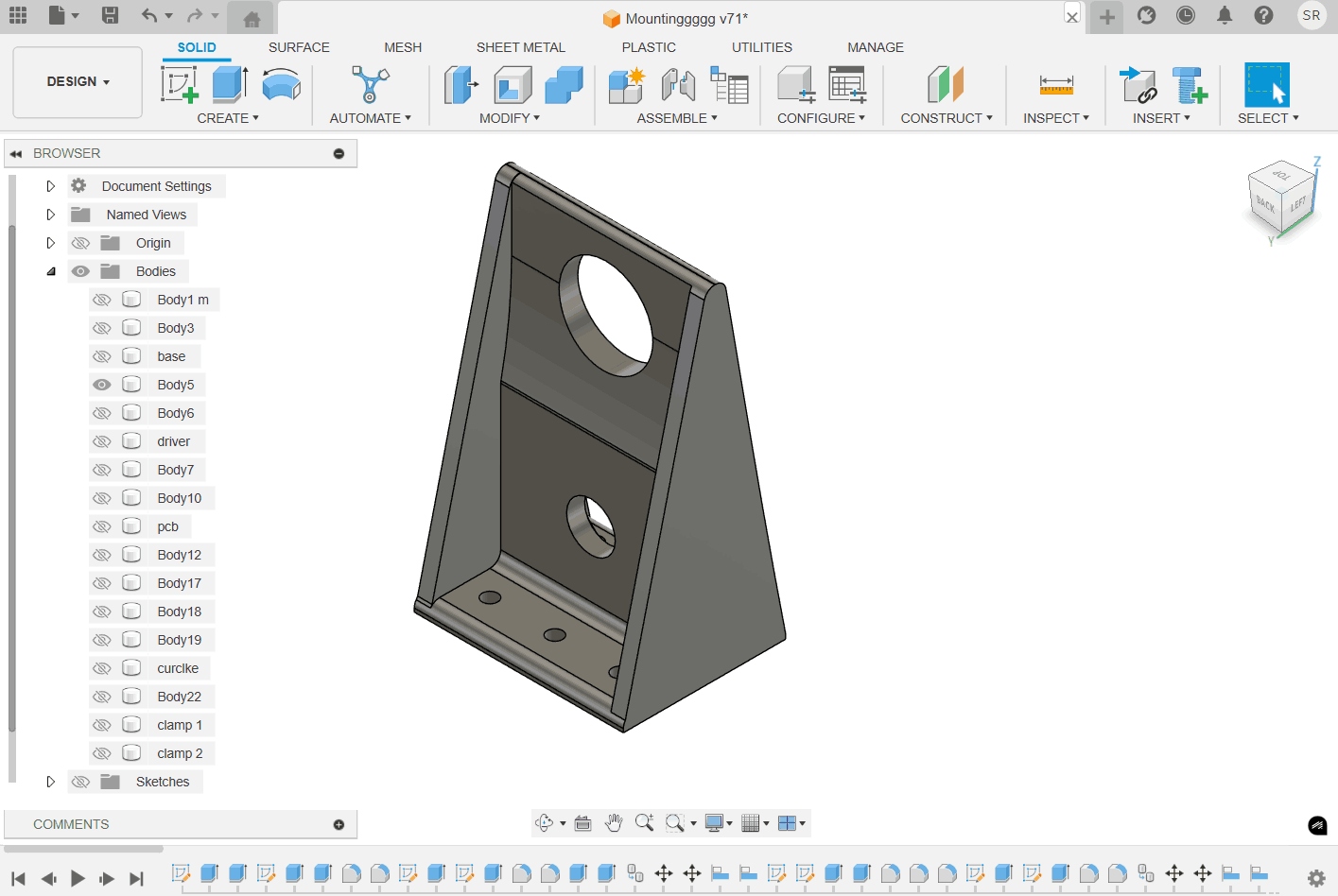Switch to the SURFACE tab
The image size is (1338, 896).
299,47
